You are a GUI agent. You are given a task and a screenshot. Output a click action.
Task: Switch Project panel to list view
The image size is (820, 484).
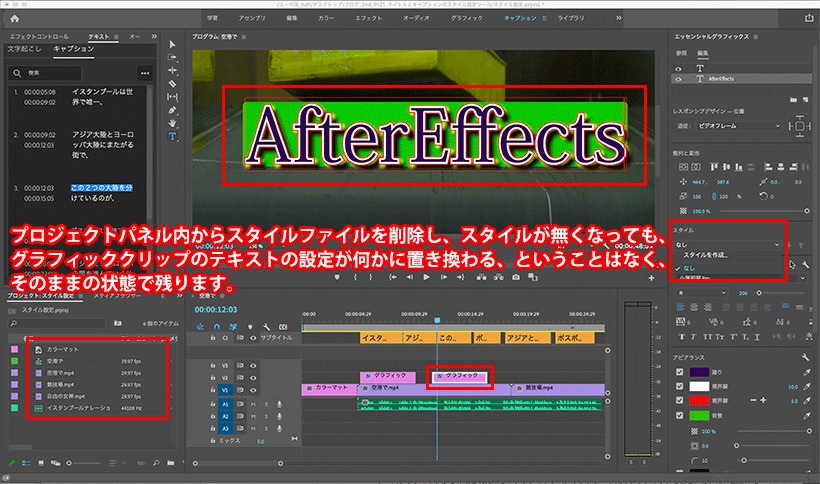(26, 463)
